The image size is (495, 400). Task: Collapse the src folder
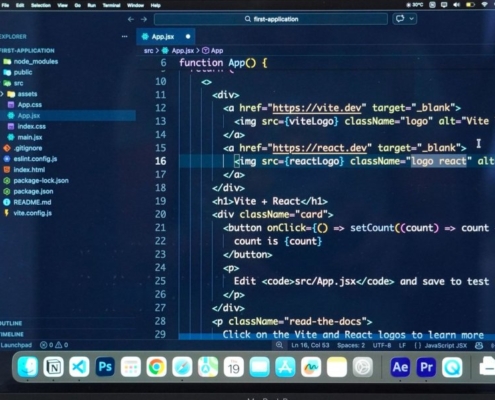tap(18, 83)
